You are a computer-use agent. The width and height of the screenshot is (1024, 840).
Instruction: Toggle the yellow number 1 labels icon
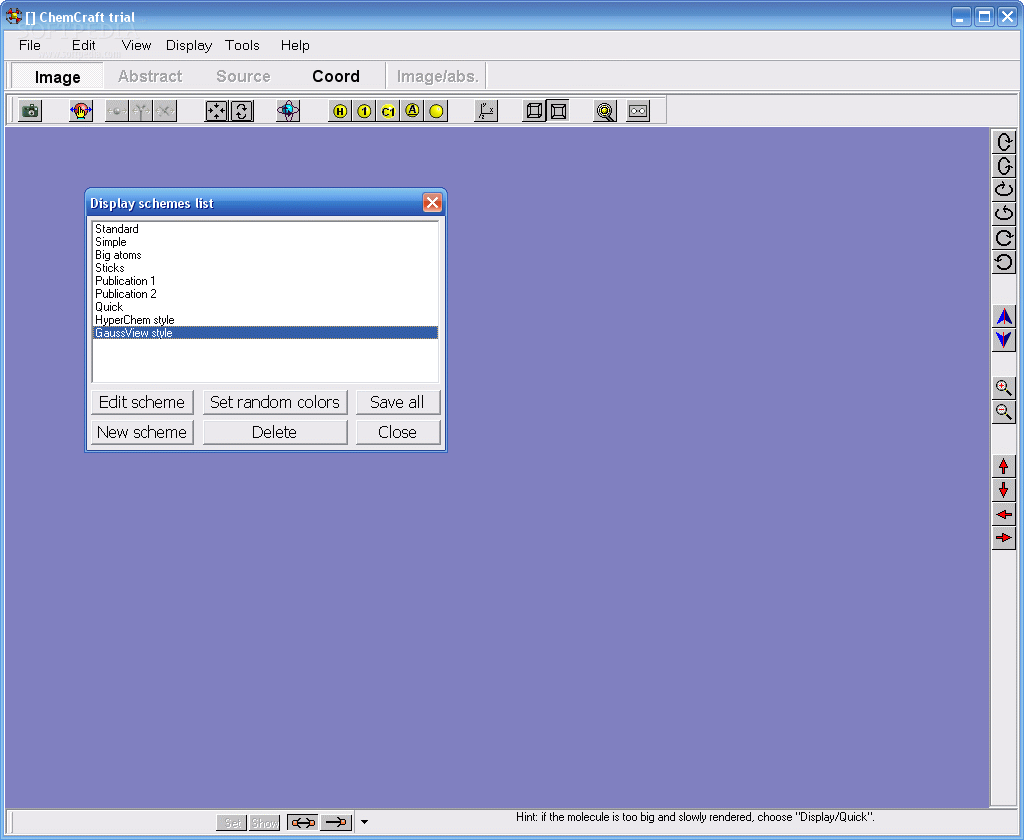coord(364,111)
